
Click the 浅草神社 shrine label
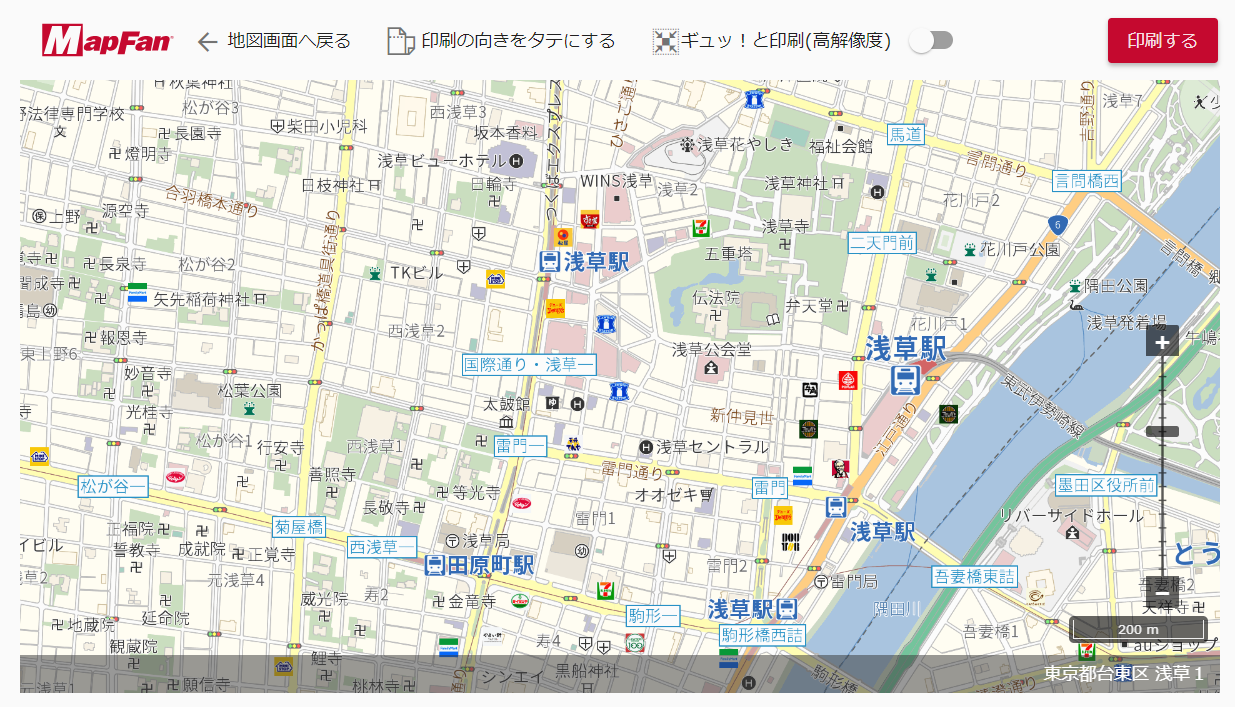(796, 183)
